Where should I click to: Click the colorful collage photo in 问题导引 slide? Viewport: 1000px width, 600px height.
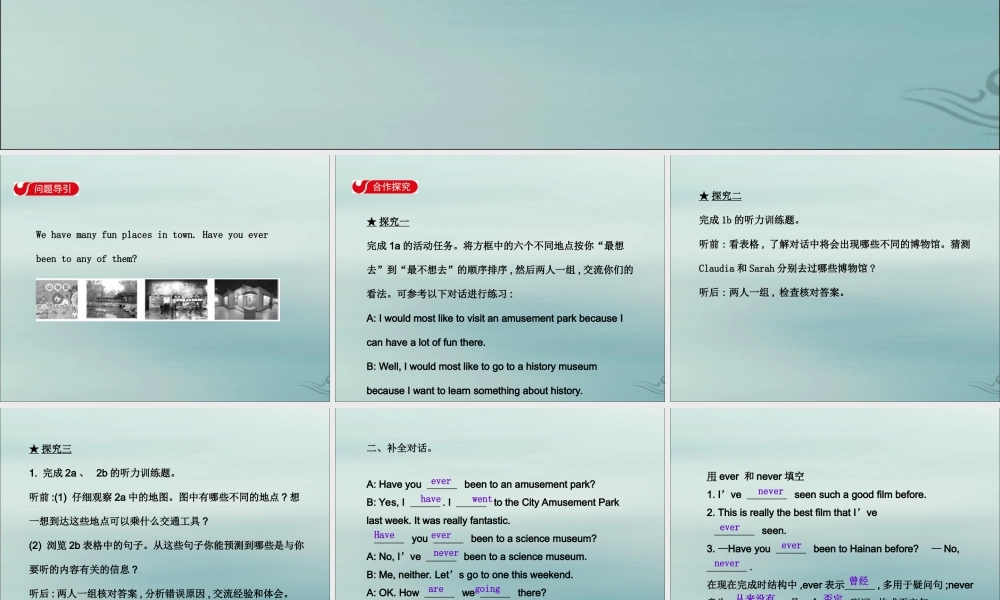[57, 299]
